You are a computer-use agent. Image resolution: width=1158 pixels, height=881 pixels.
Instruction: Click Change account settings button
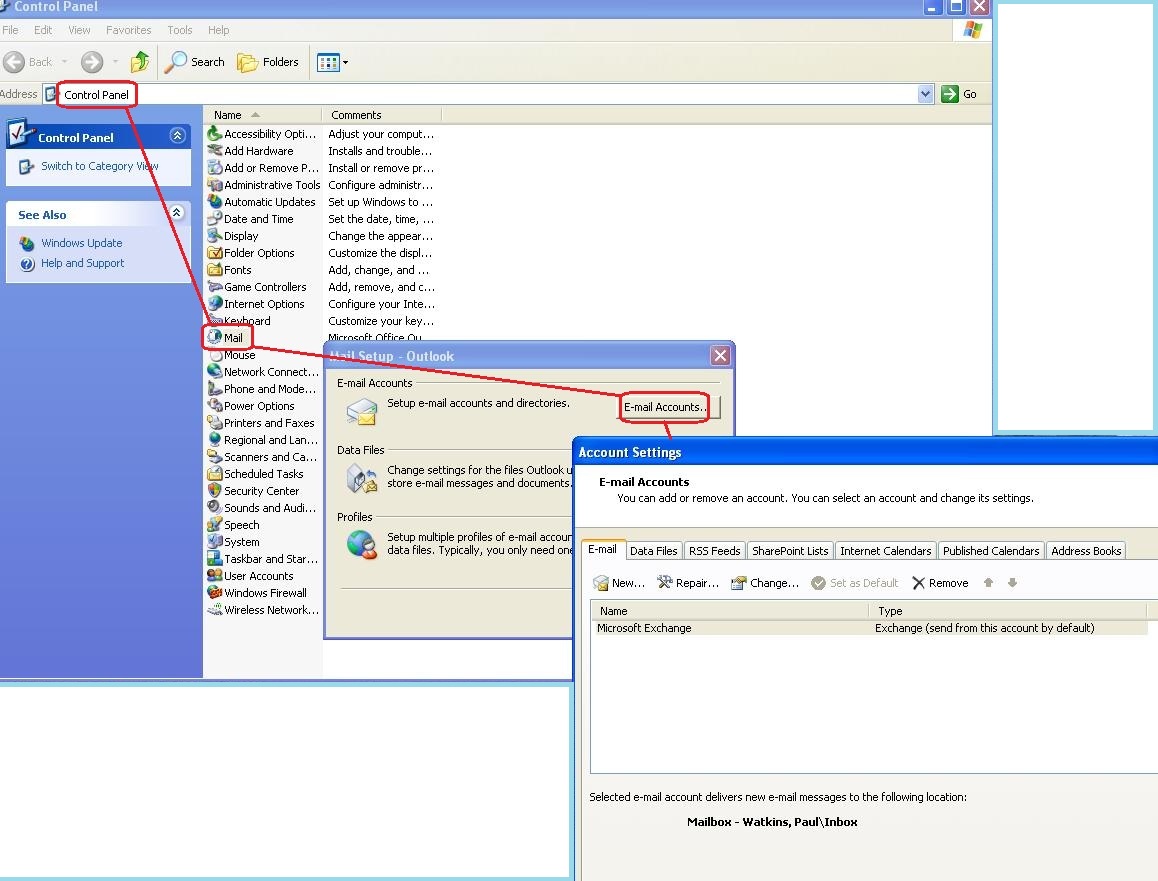(765, 583)
